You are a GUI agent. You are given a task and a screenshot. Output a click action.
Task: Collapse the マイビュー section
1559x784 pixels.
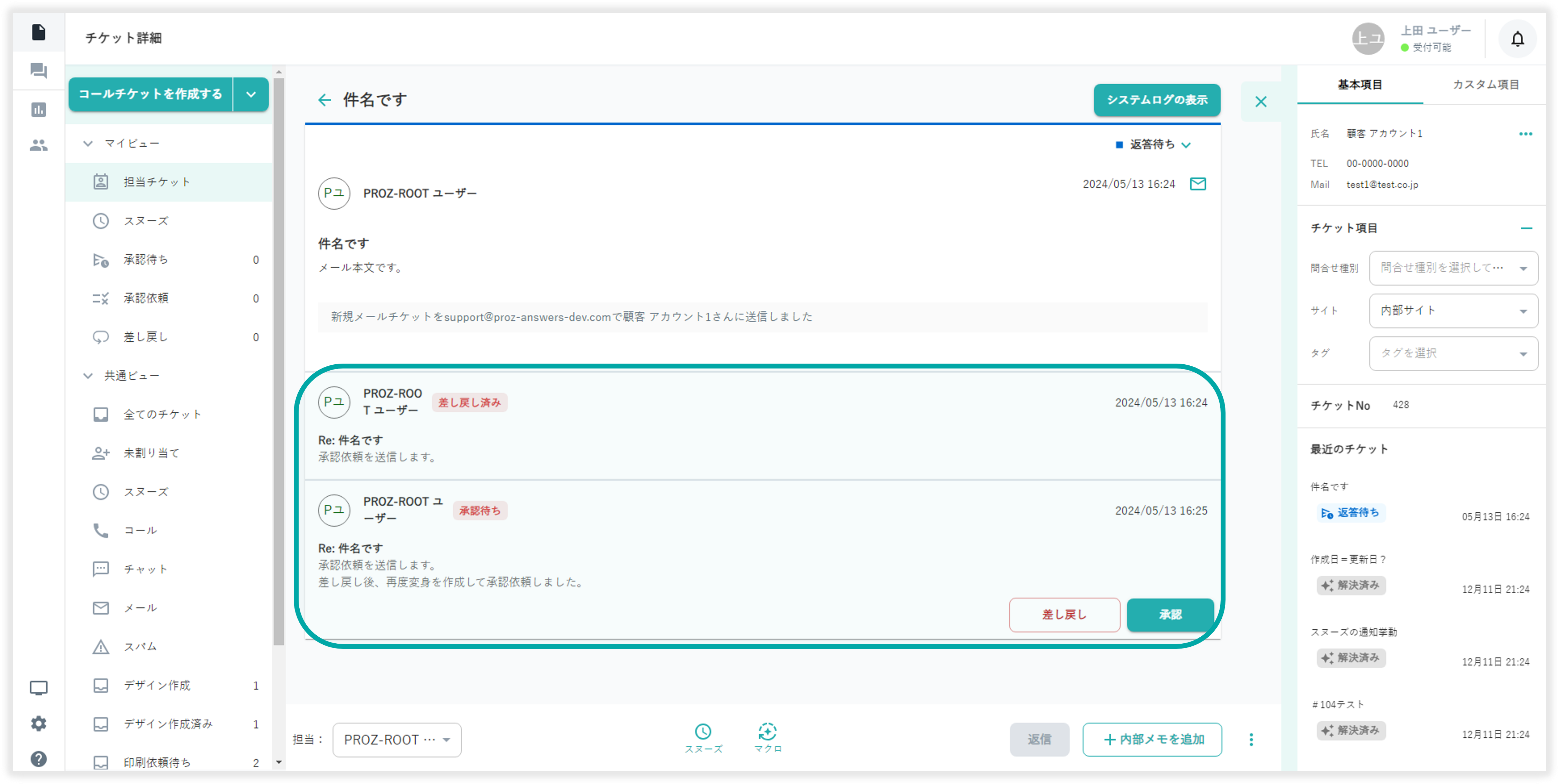click(89, 143)
